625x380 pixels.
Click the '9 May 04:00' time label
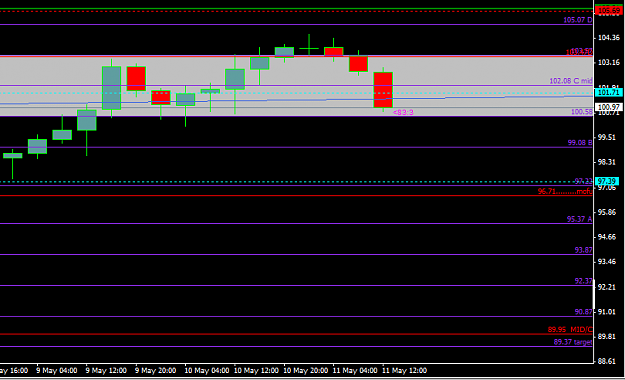point(57,370)
